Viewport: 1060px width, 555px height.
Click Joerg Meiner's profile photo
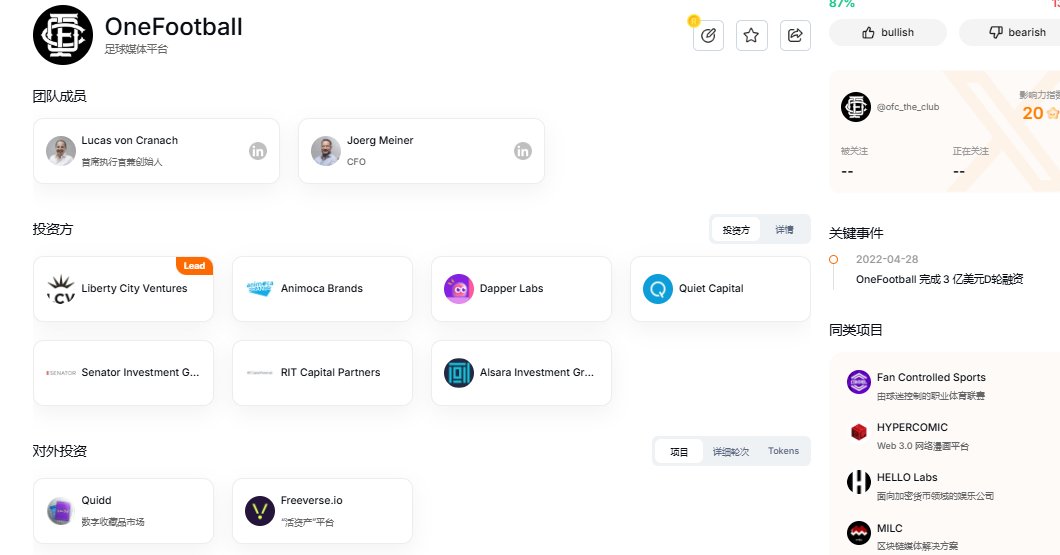[x=326, y=151]
